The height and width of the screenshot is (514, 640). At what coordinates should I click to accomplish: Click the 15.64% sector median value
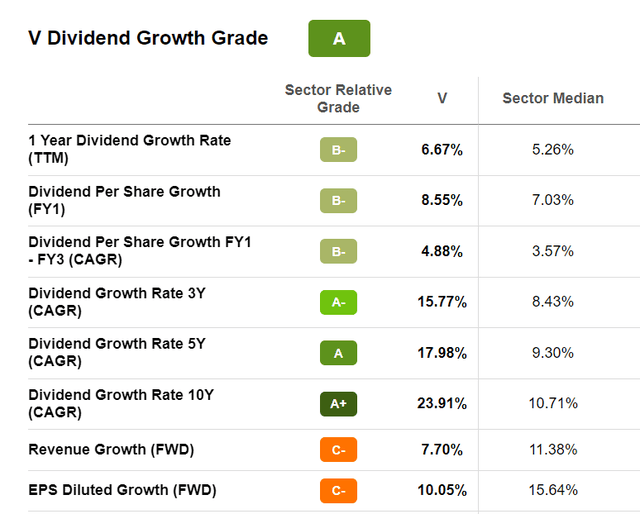click(x=553, y=490)
